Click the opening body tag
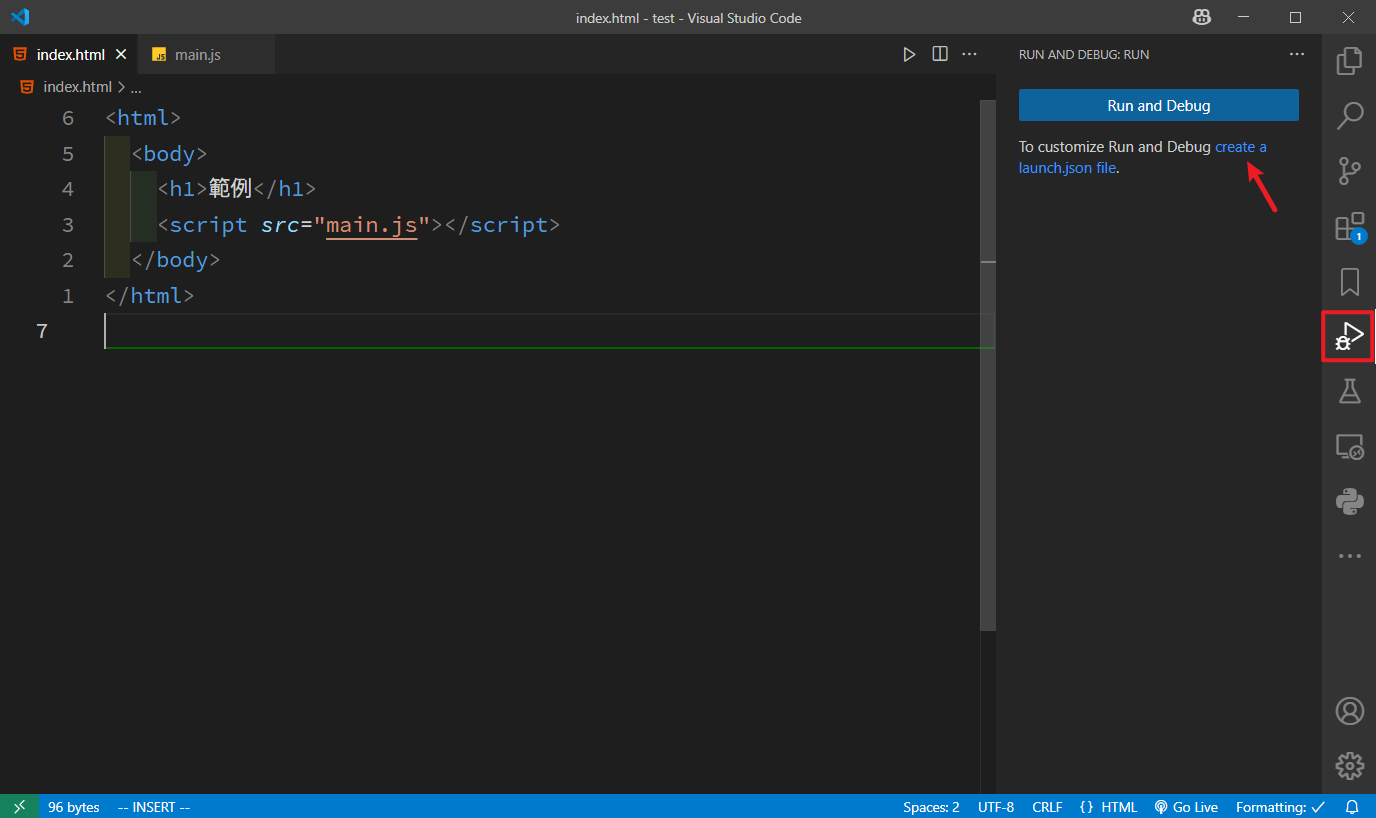The height and width of the screenshot is (818, 1376). (x=169, y=154)
